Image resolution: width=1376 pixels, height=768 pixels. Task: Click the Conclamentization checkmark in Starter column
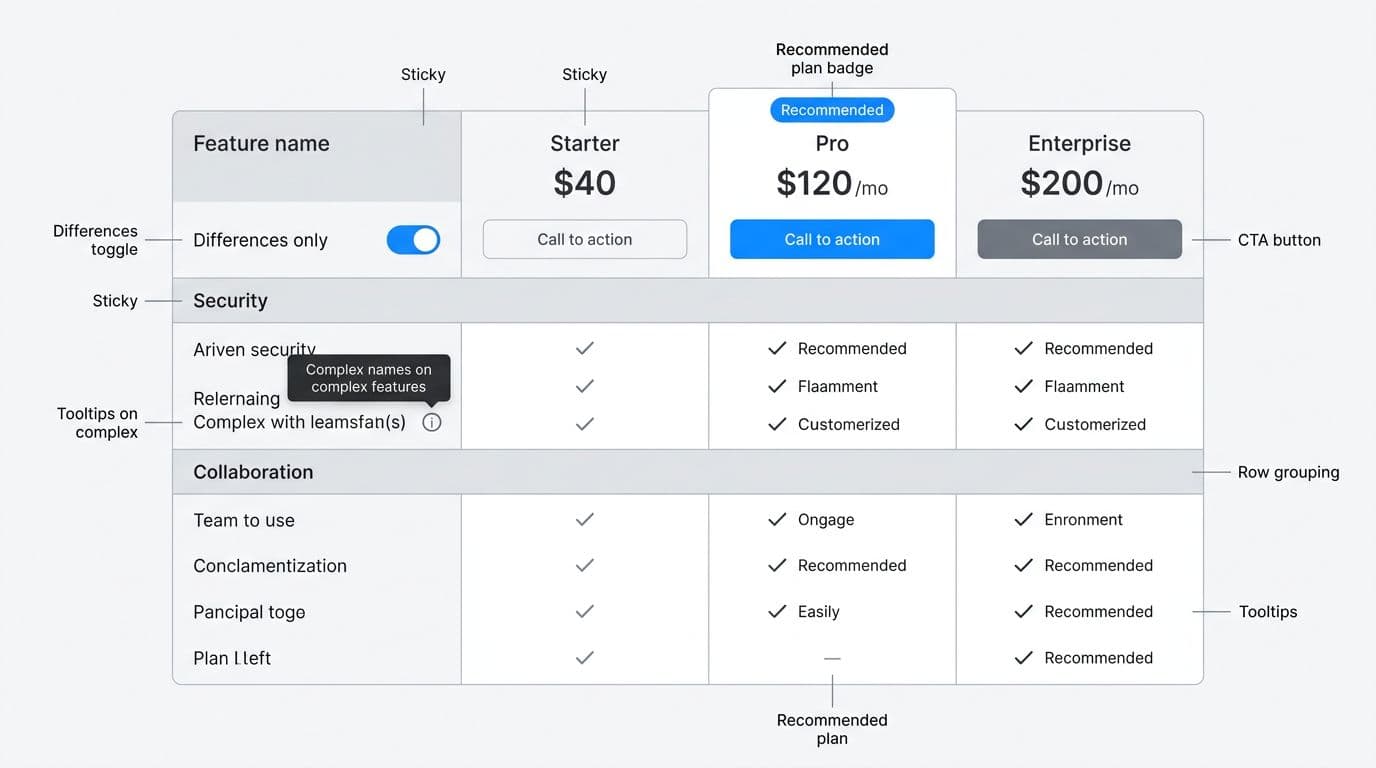[584, 565]
